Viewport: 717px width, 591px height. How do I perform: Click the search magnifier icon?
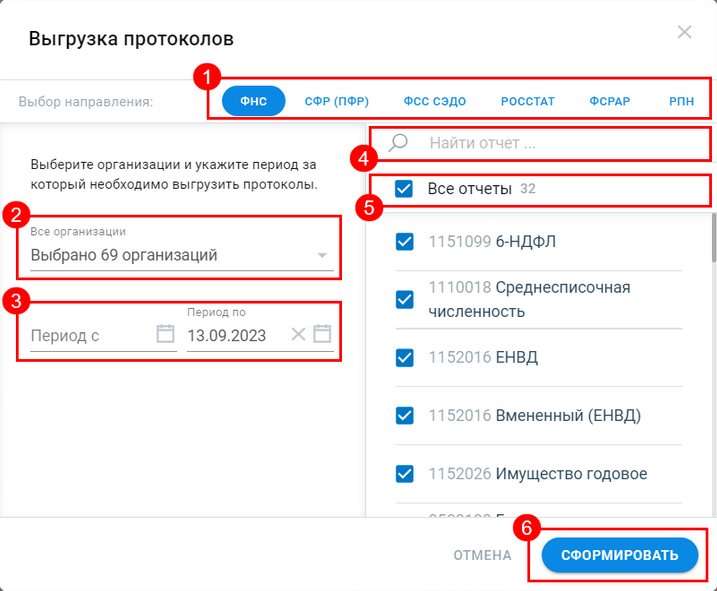tap(398, 143)
